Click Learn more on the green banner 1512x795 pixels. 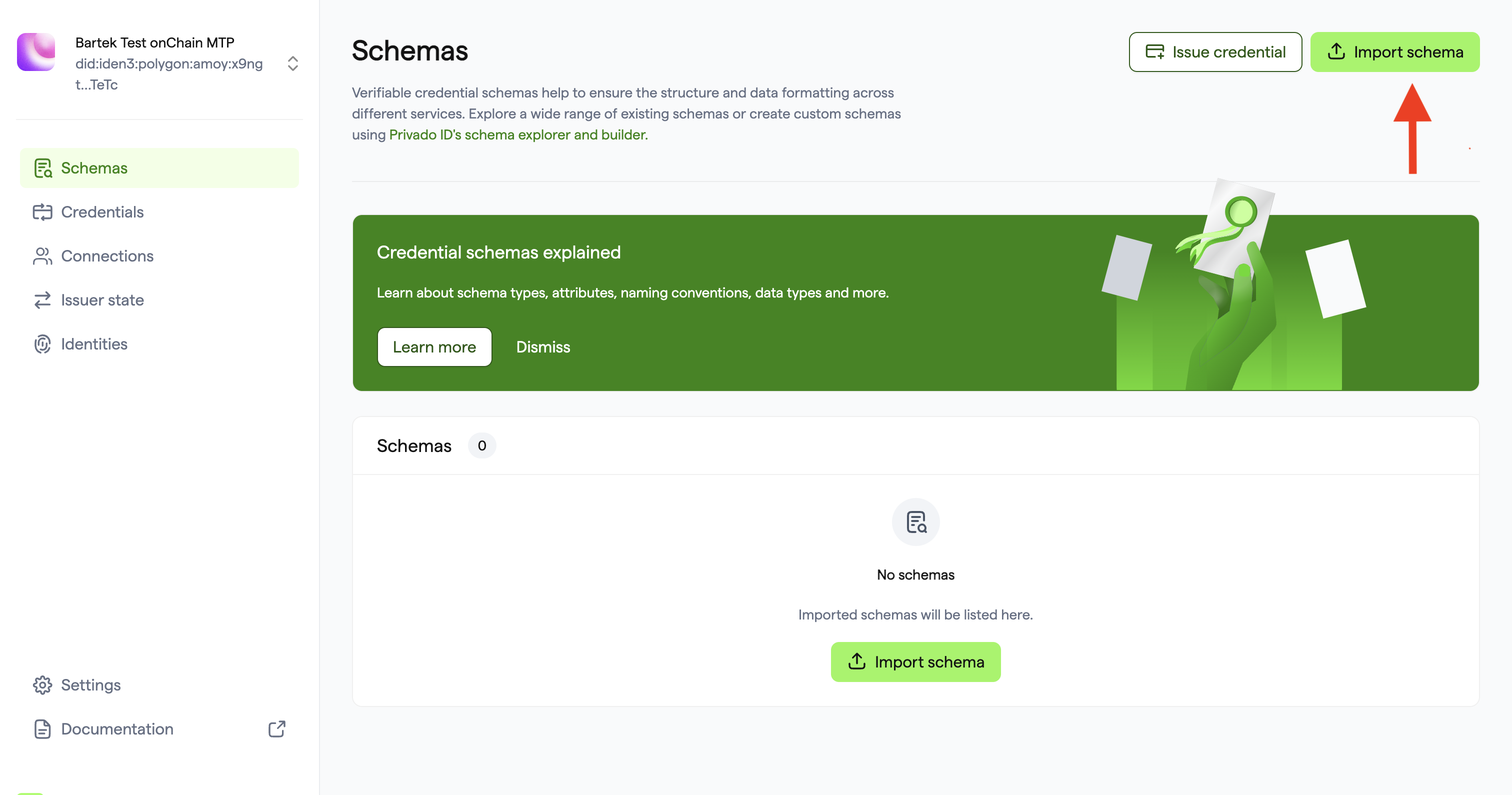tap(434, 347)
